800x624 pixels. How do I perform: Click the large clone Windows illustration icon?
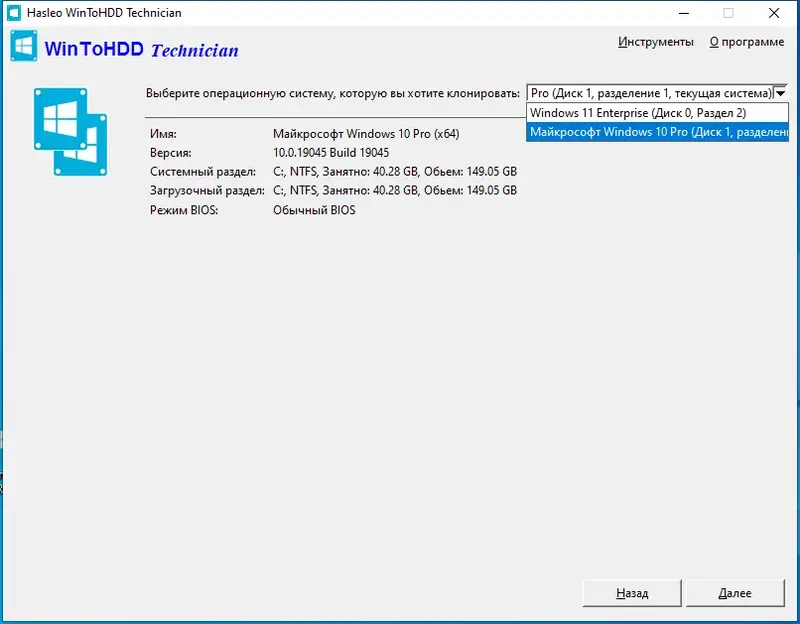tap(70, 132)
